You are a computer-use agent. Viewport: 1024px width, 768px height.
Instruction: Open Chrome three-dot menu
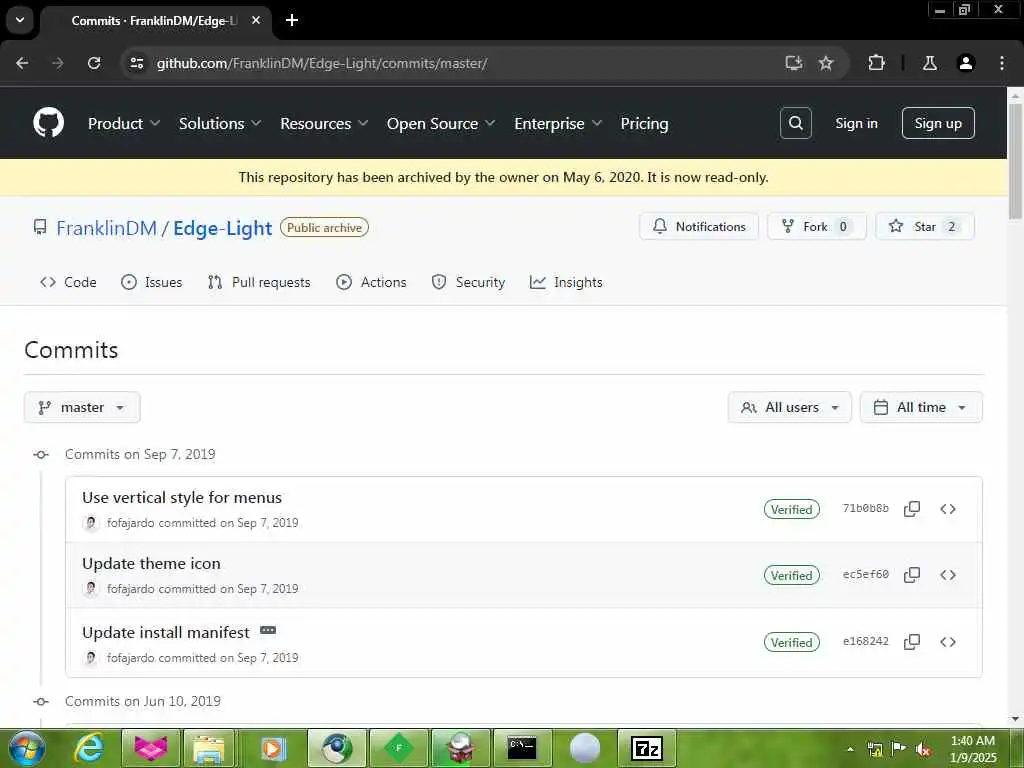(x=1002, y=63)
